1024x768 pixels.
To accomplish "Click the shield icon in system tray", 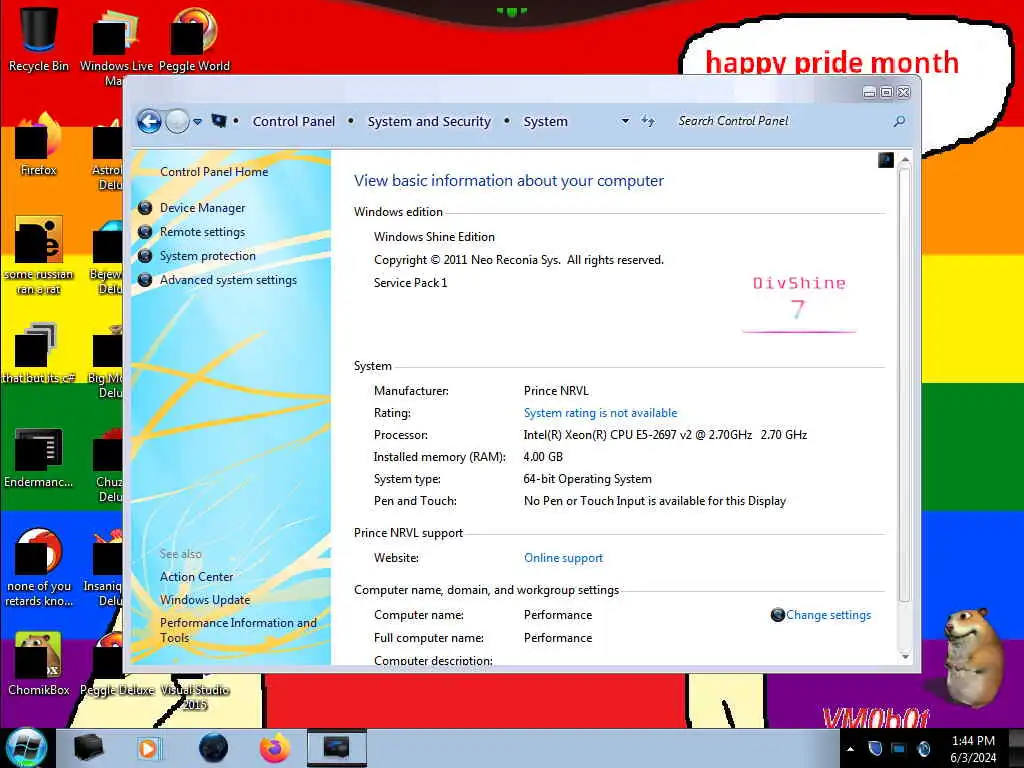I will (875, 748).
